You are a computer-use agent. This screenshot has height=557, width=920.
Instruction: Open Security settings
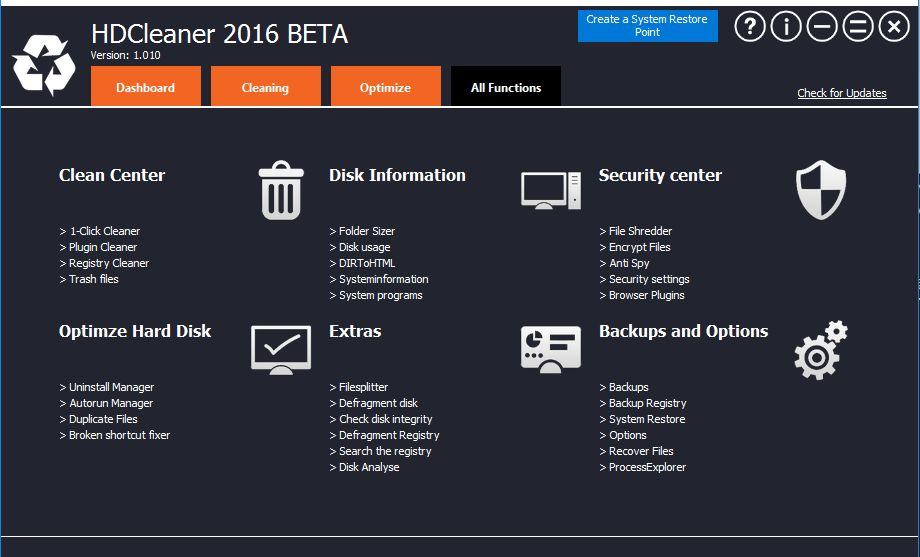645,279
